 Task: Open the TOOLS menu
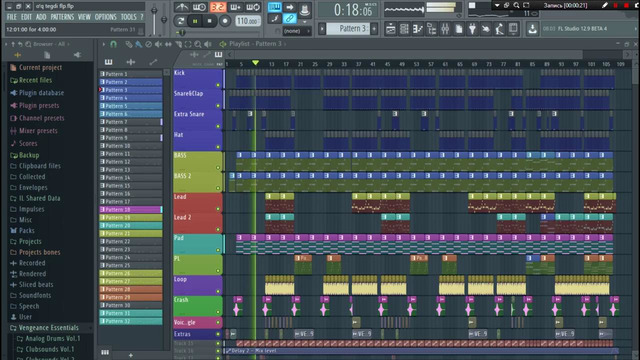click(128, 17)
